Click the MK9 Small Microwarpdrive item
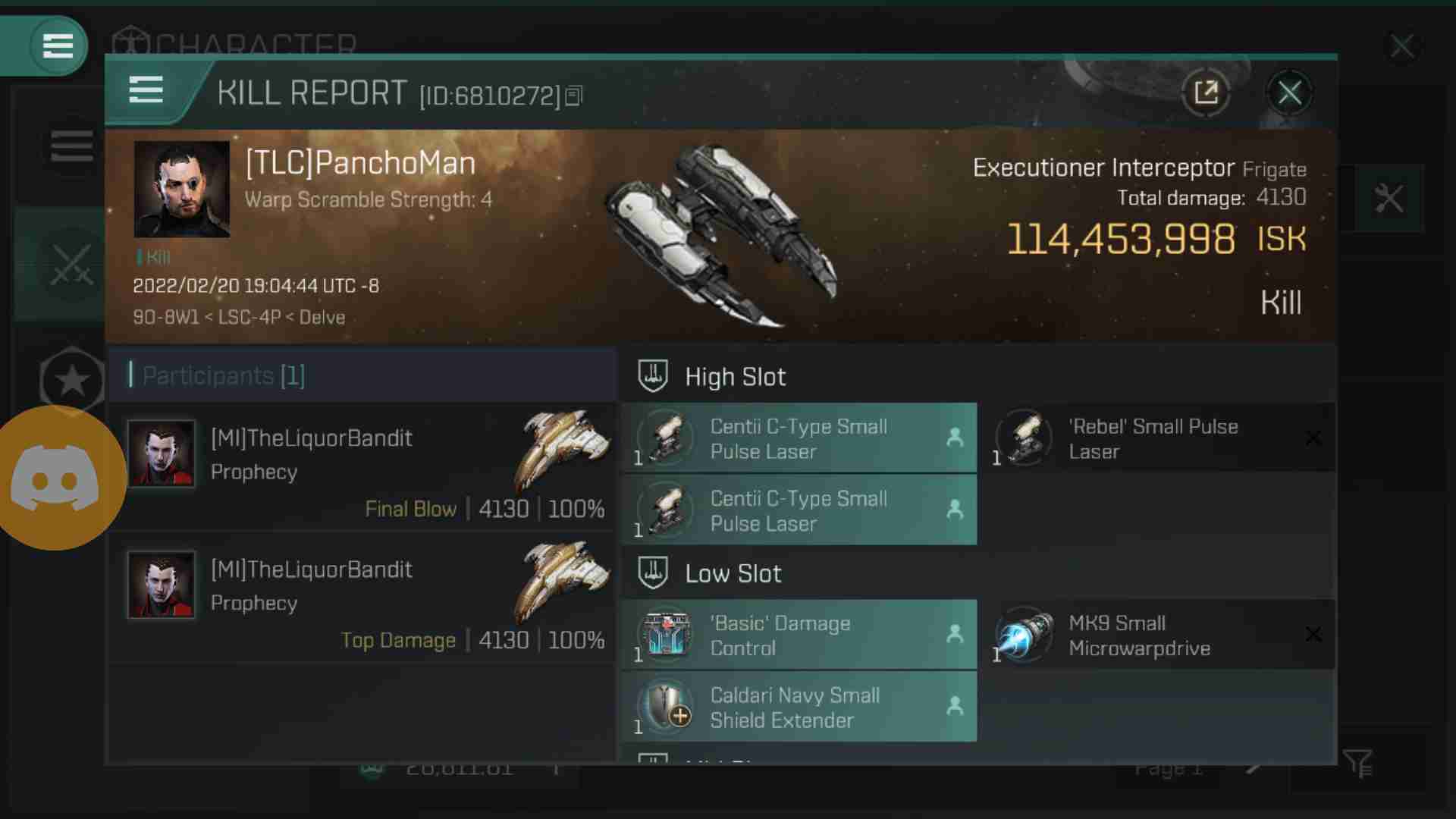This screenshot has width=1456, height=819. point(1157,635)
